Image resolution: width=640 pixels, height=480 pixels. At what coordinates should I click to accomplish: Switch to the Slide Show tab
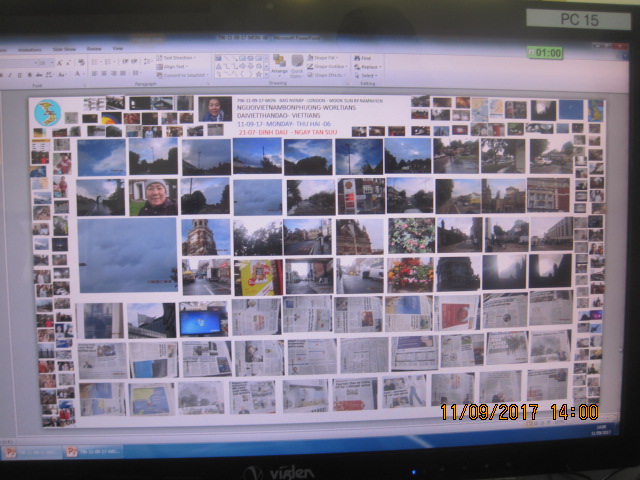64,49
